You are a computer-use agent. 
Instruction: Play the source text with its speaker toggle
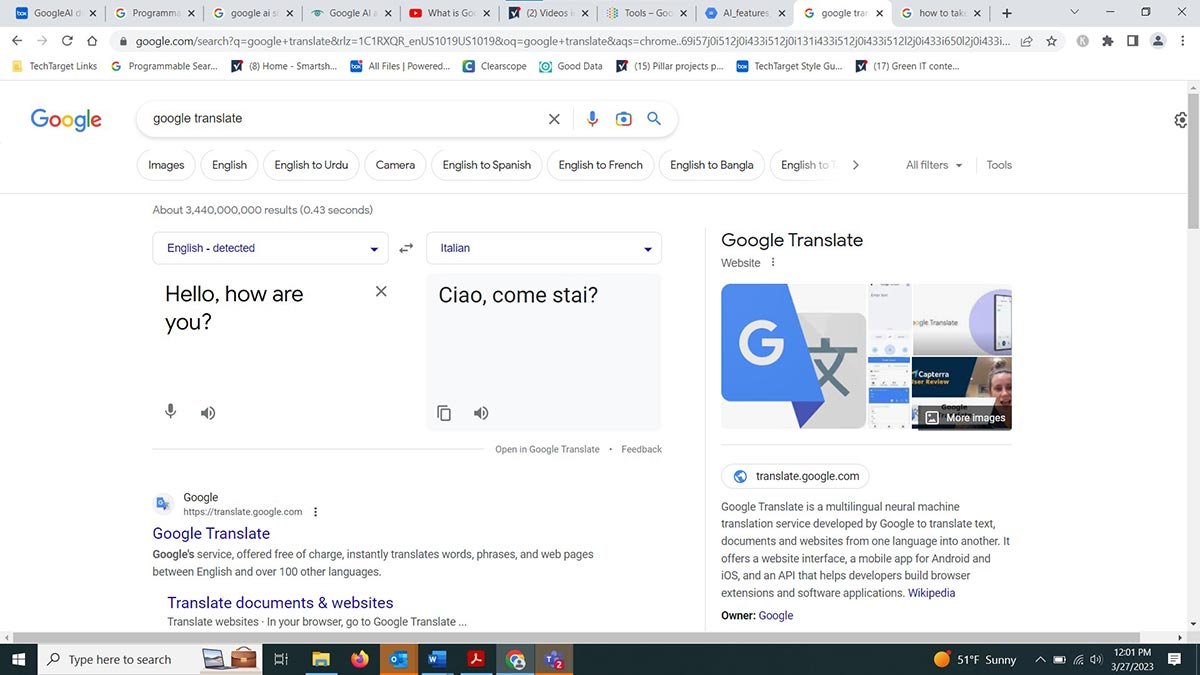coord(208,411)
